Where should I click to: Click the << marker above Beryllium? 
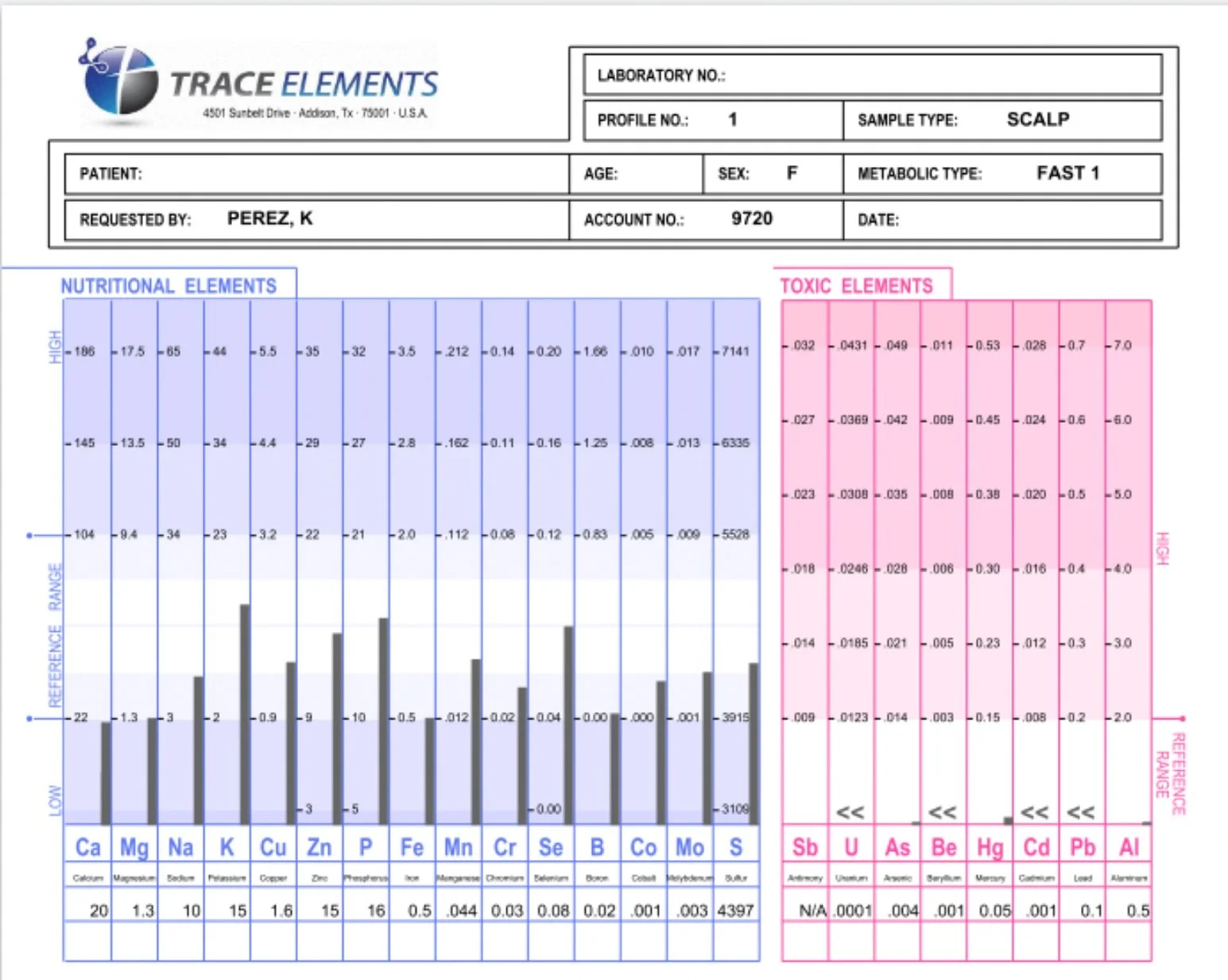click(x=942, y=812)
